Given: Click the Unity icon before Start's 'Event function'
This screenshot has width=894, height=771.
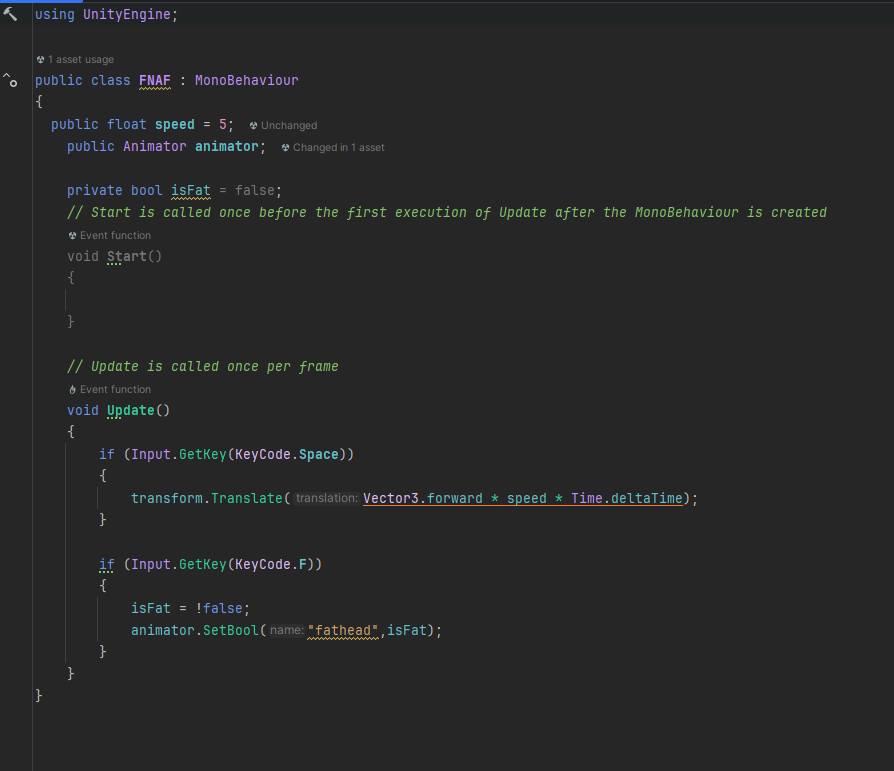Looking at the screenshot, I should (x=72, y=236).
